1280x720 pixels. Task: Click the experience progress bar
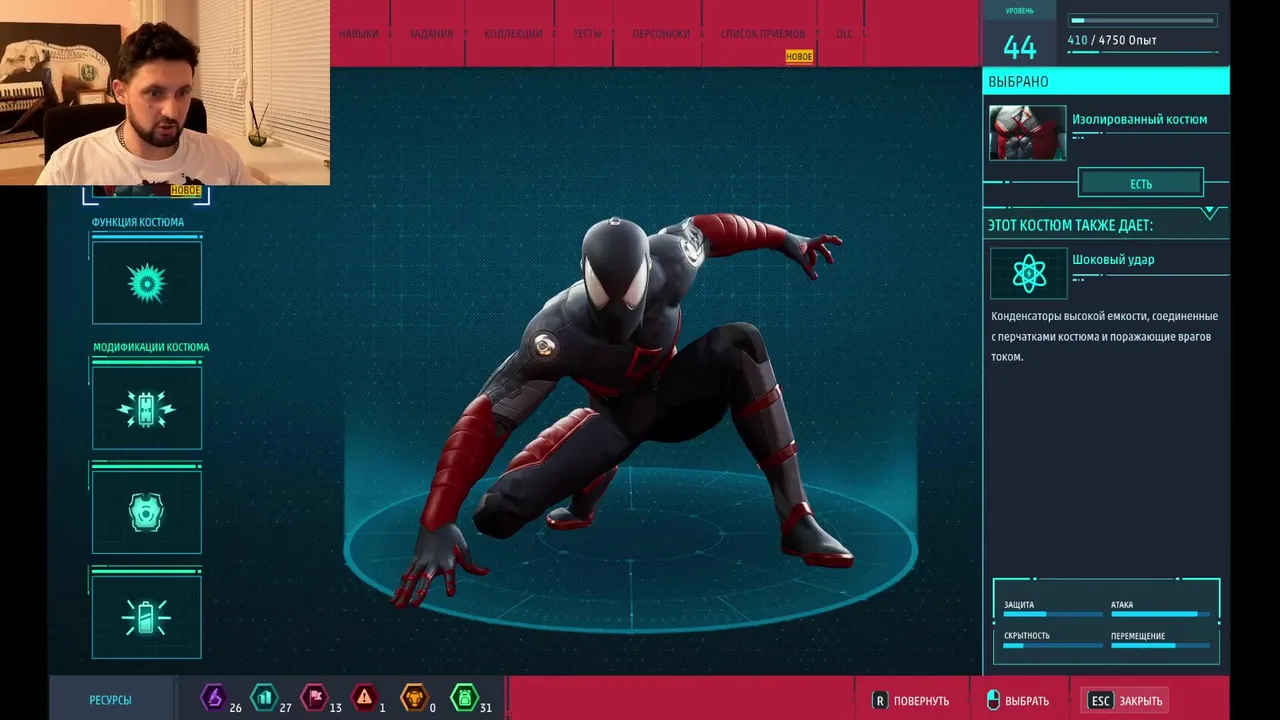(x=1143, y=20)
